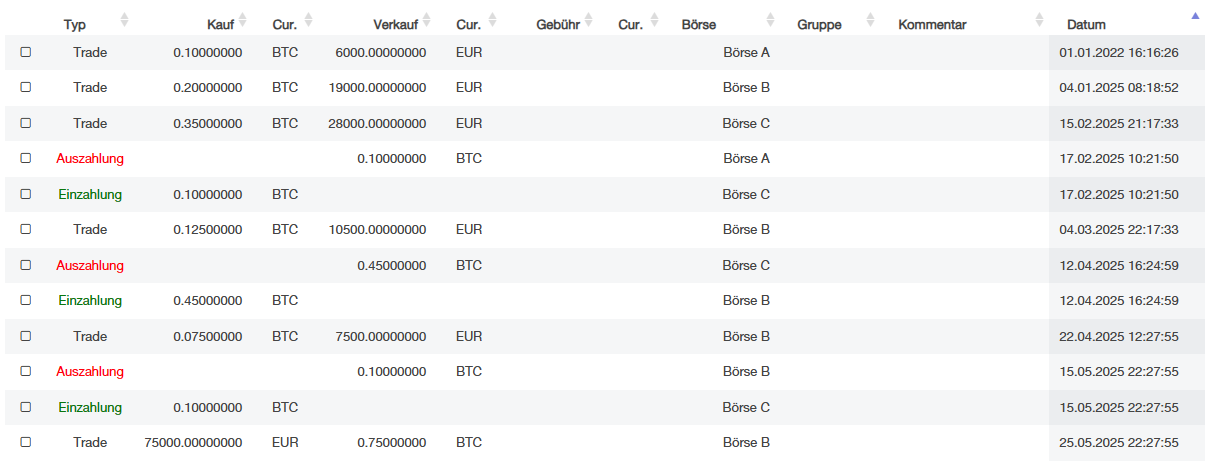Check the box for 01.01.2022 trade row
Image resolution: width=1215 pixels, height=468 pixels.
tap(26, 52)
